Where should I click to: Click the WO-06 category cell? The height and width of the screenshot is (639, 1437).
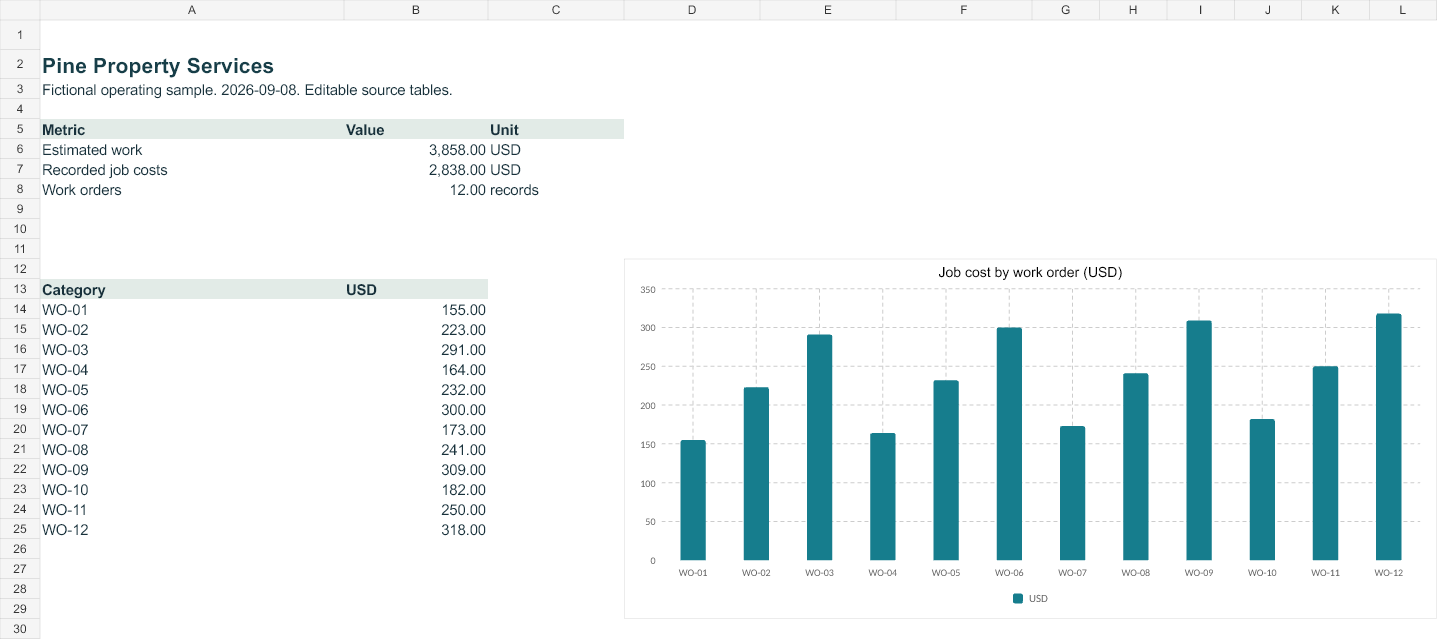[192, 409]
